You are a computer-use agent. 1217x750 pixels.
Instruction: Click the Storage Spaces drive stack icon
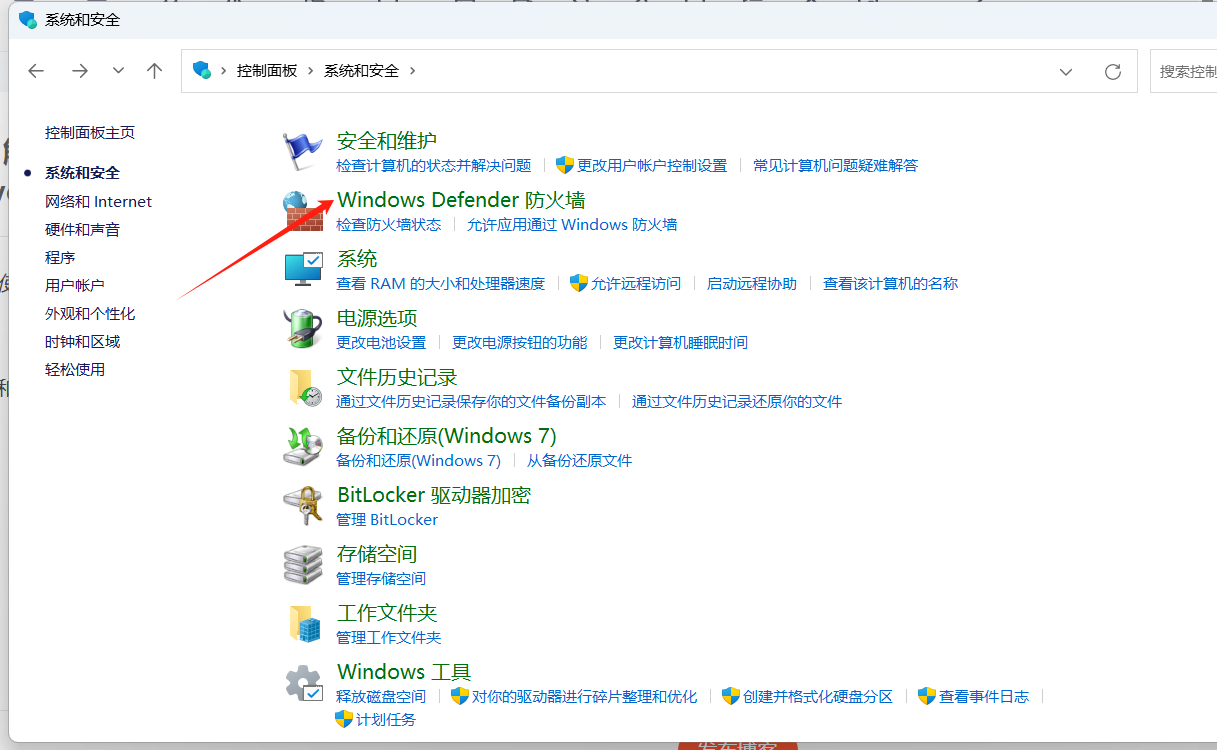pos(303,565)
